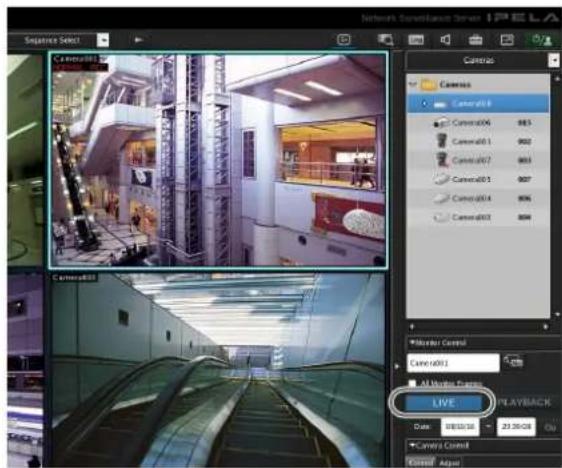562x468 pixels.
Task: Open the toolbox briefcase icon
Action: (475, 40)
